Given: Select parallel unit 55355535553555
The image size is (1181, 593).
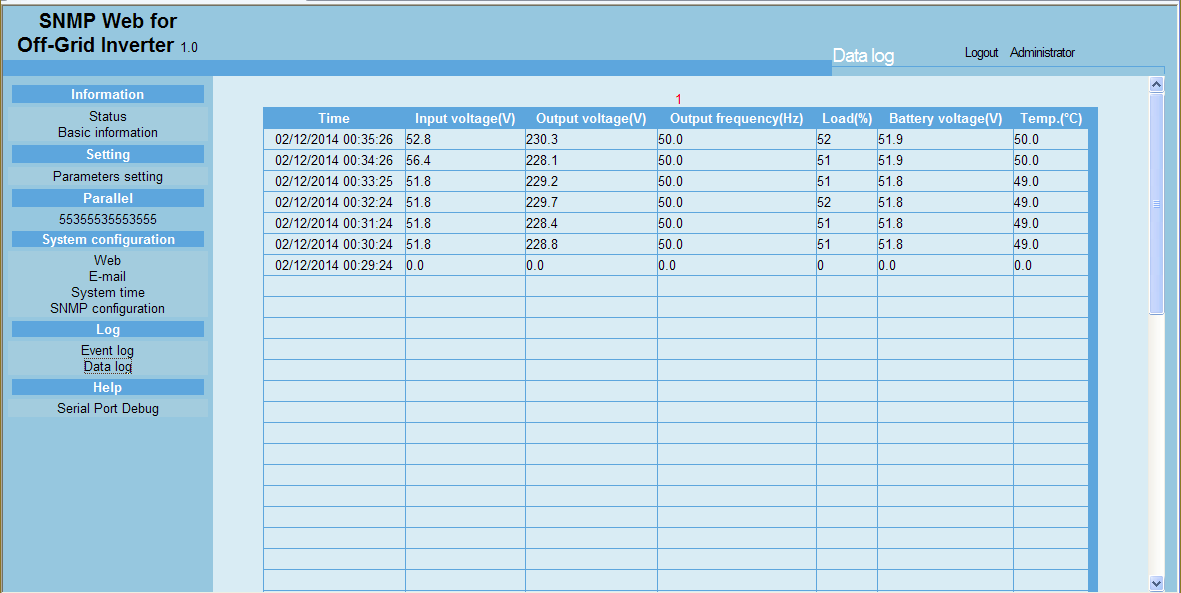Looking at the screenshot, I should pyautogui.click(x=108, y=219).
